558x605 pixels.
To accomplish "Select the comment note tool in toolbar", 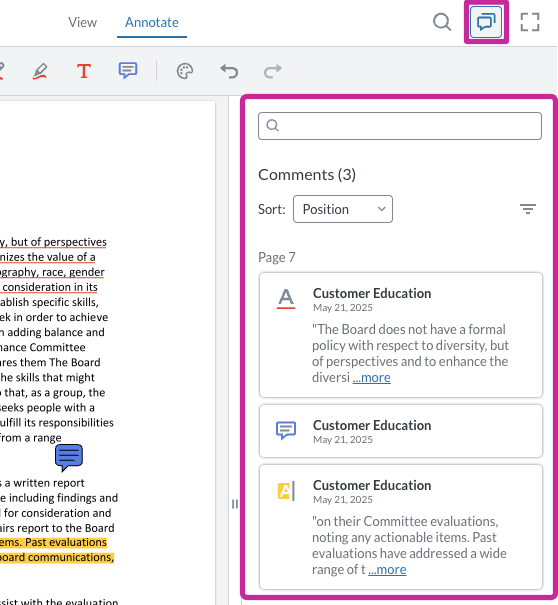I will 128,71.
